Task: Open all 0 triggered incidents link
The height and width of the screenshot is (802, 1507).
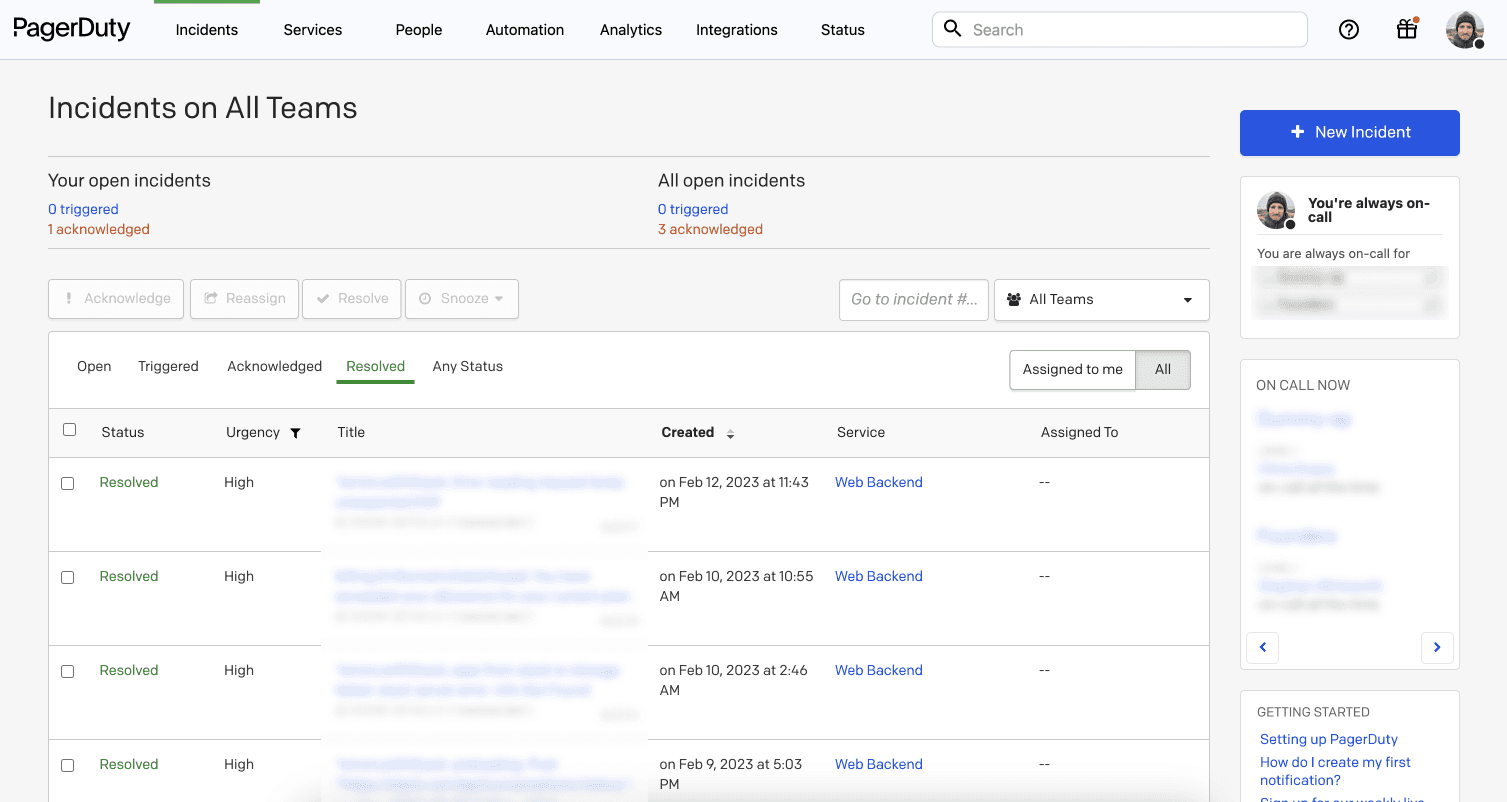Action: click(693, 209)
